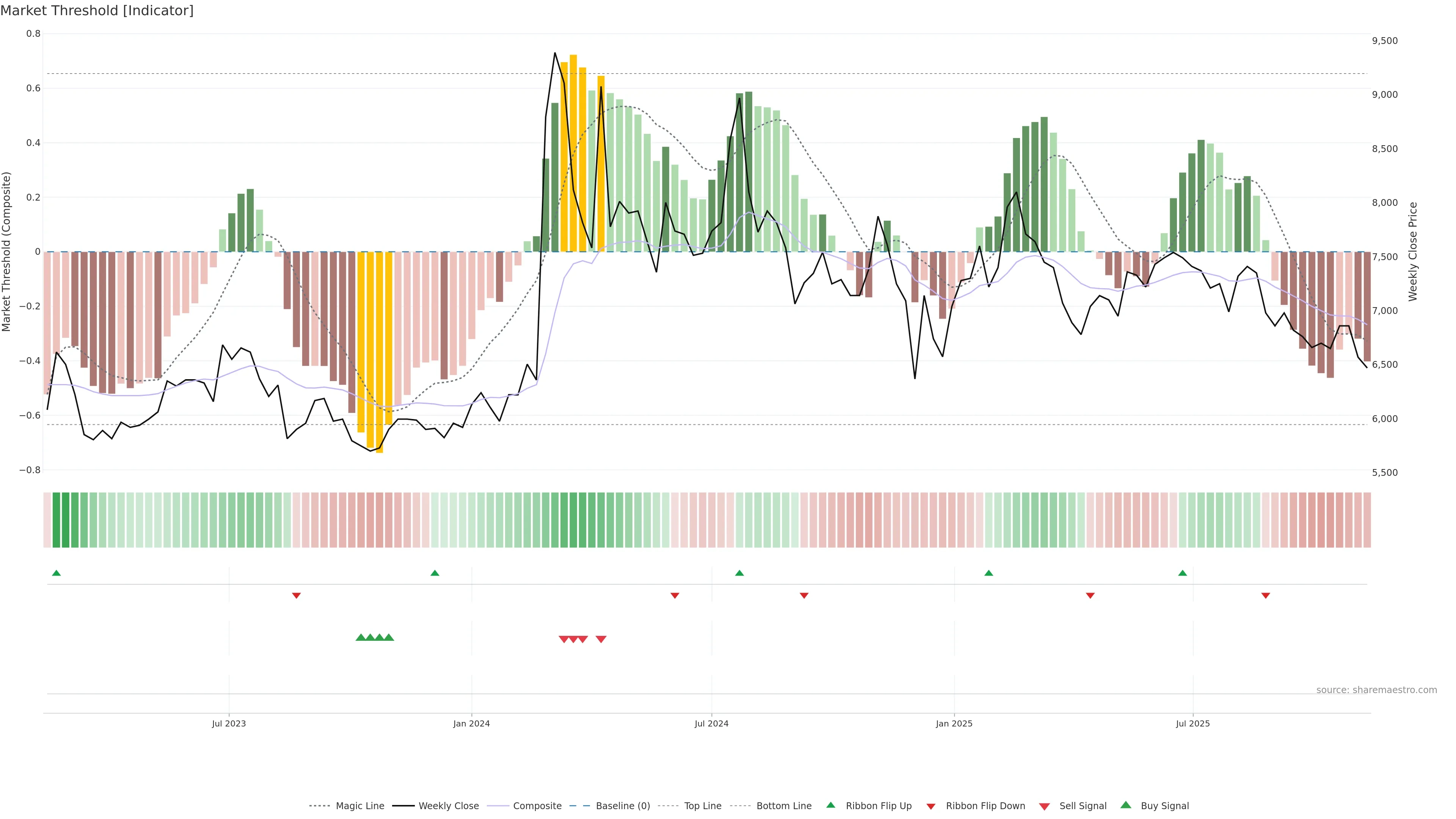
Task: Click the first green Ribbon Flip Up triangle marker
Action: [56, 573]
